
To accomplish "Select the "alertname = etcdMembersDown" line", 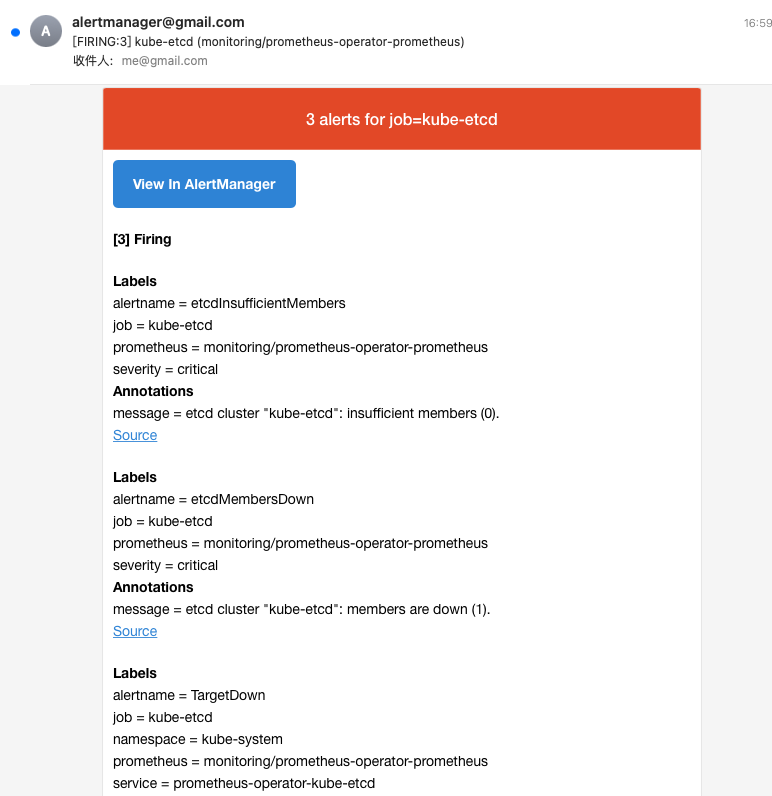I will [x=213, y=499].
